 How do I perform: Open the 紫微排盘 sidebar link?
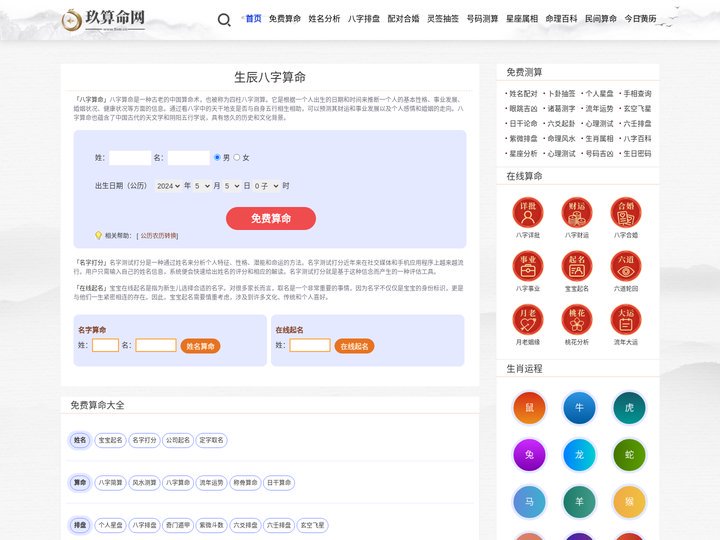(523, 139)
